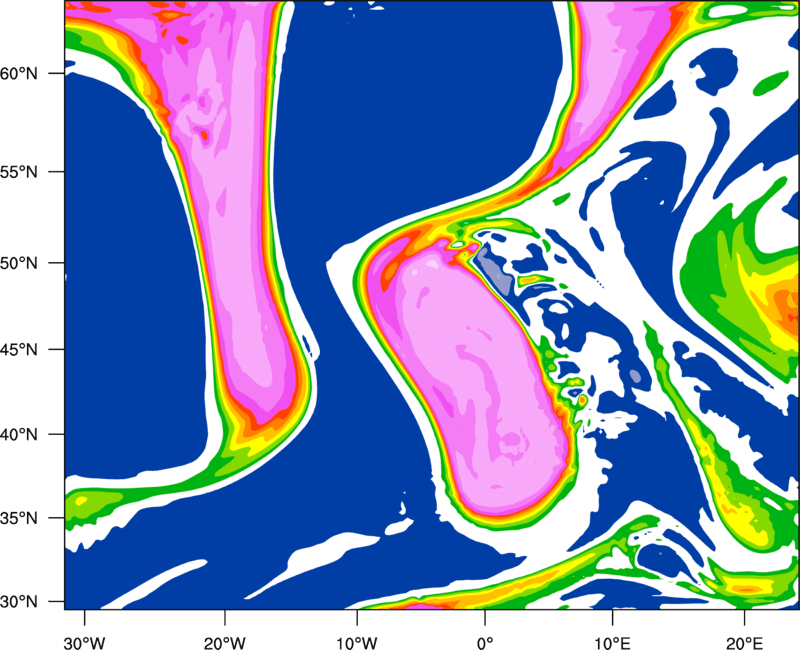Click the 55°N latitude label
The width and height of the screenshot is (800, 650).
(19, 172)
